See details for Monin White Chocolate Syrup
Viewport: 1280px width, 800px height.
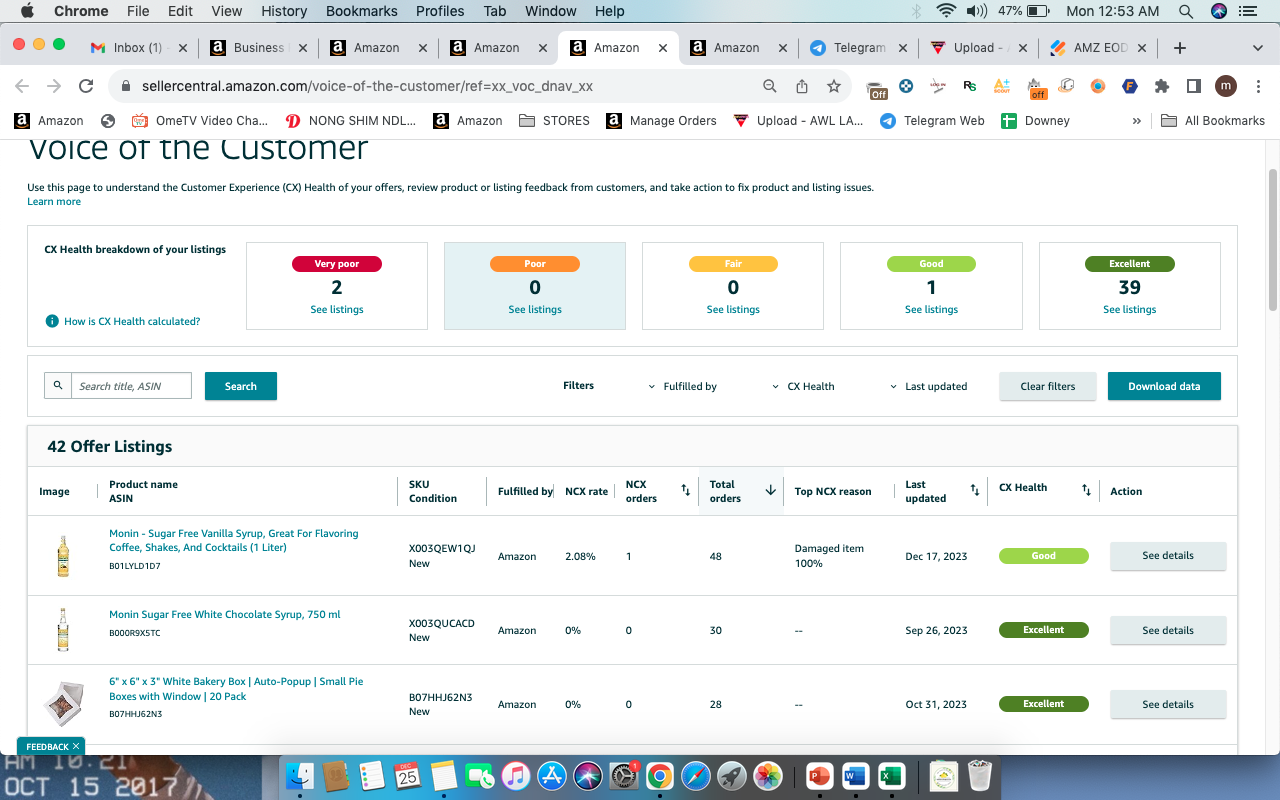pyautogui.click(x=1168, y=630)
